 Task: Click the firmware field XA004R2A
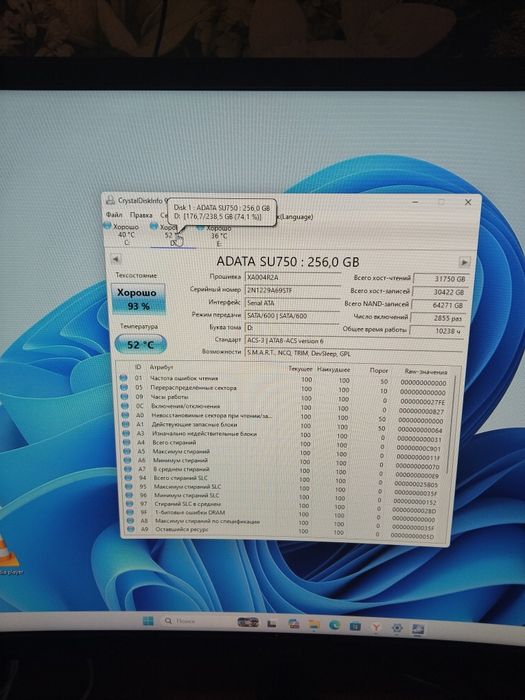click(x=292, y=277)
